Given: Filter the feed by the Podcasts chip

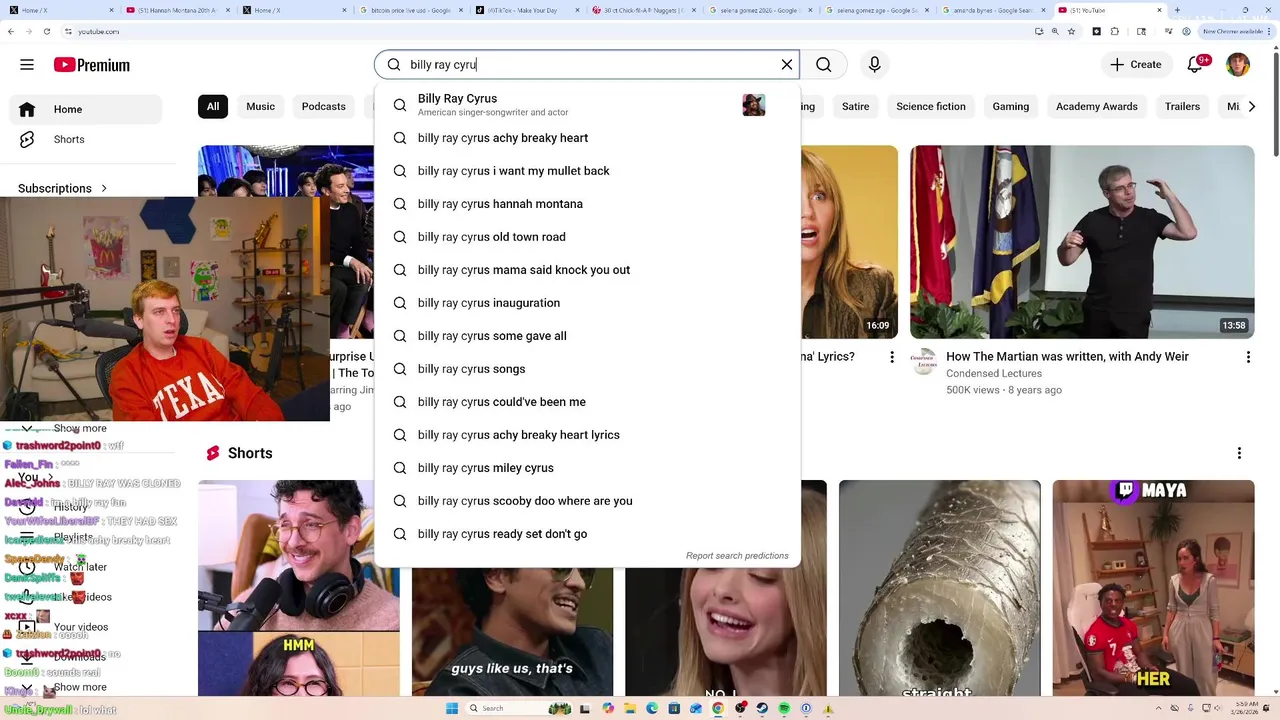Looking at the screenshot, I should [323, 106].
